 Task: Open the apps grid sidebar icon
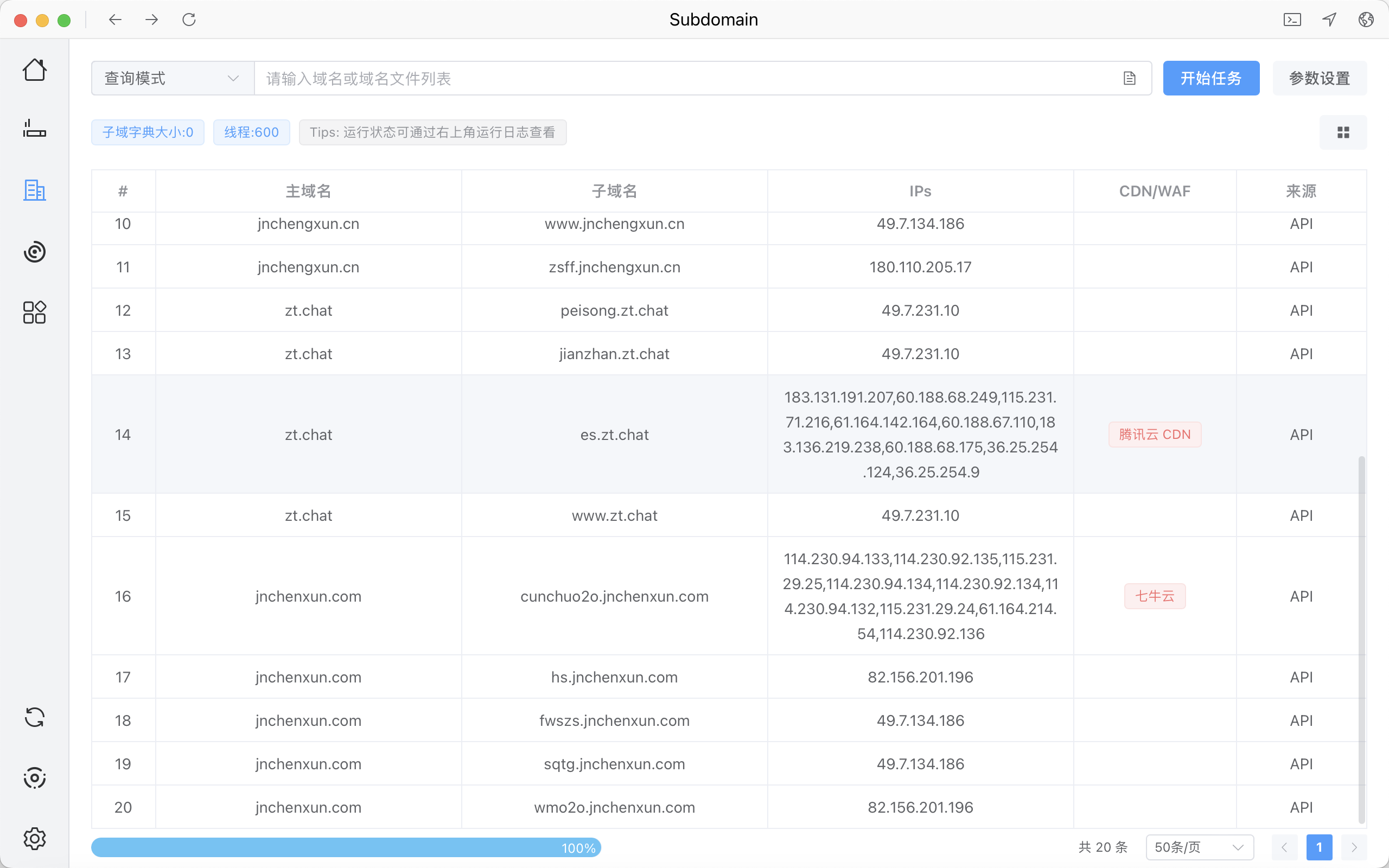[x=34, y=312]
